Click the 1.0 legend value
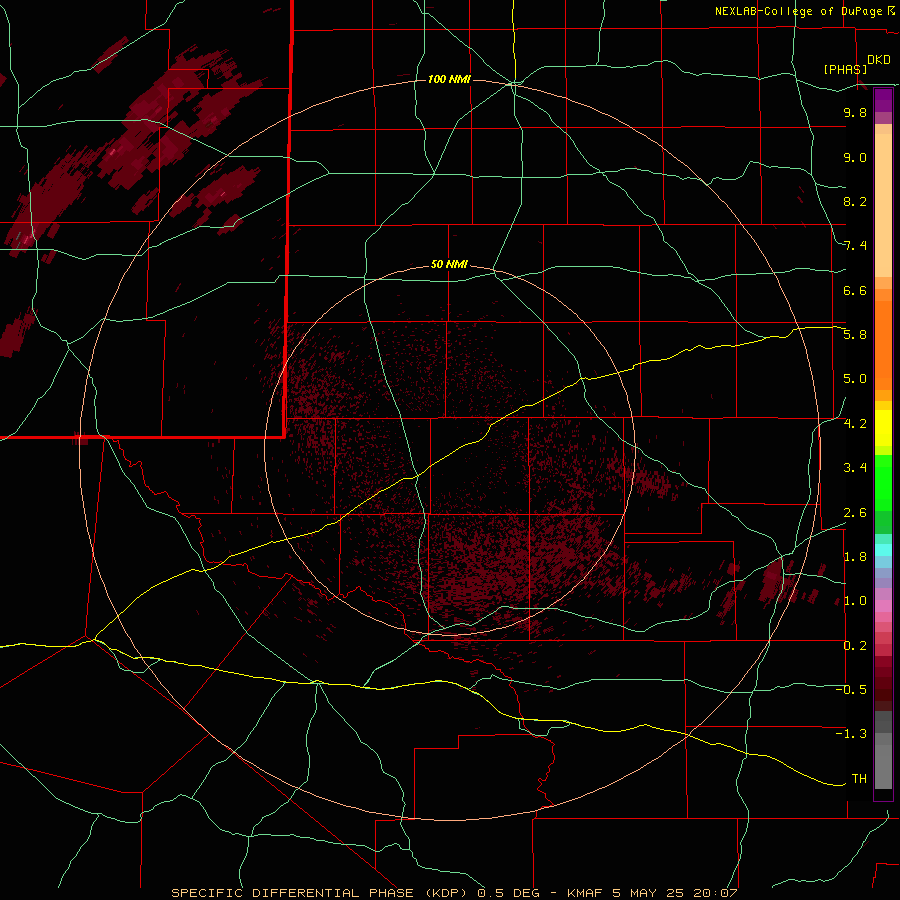Image resolution: width=900 pixels, height=900 pixels. point(855,601)
